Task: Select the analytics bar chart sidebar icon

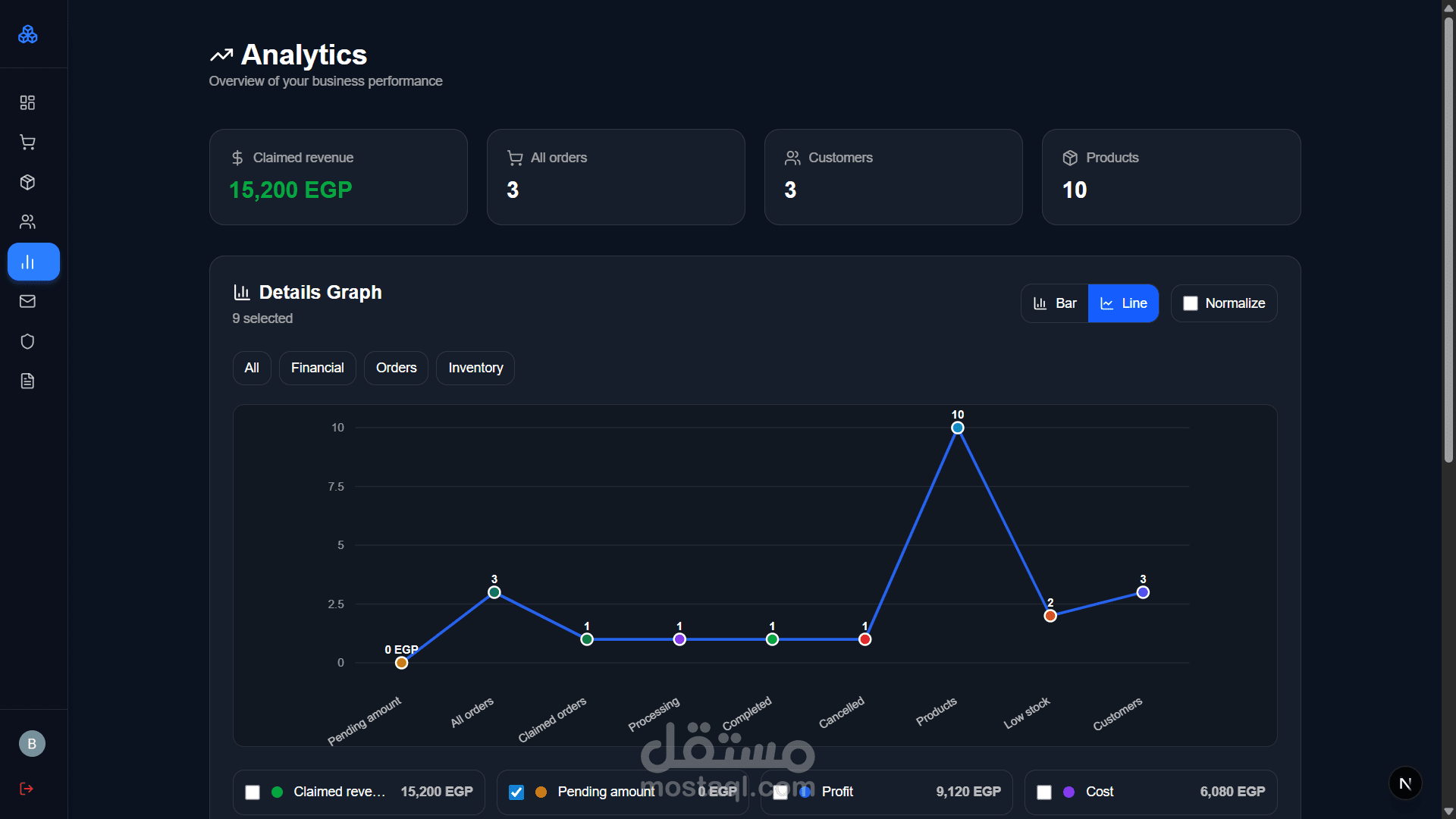Action: [33, 262]
